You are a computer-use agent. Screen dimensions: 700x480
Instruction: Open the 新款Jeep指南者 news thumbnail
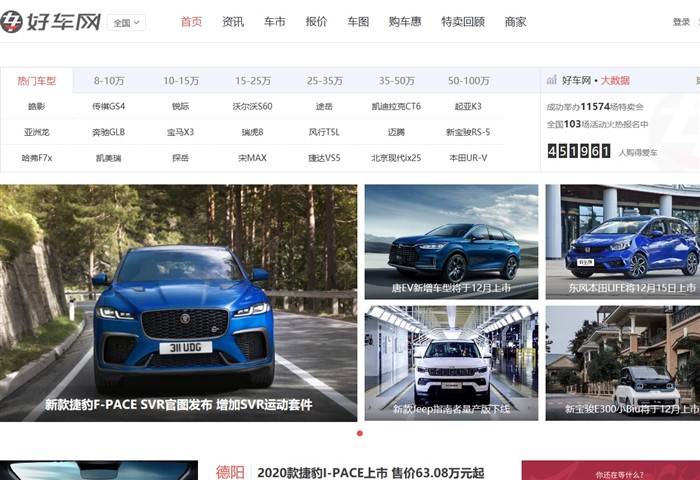point(451,363)
